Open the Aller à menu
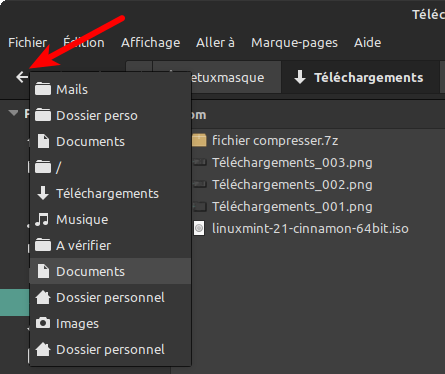 click(215, 43)
